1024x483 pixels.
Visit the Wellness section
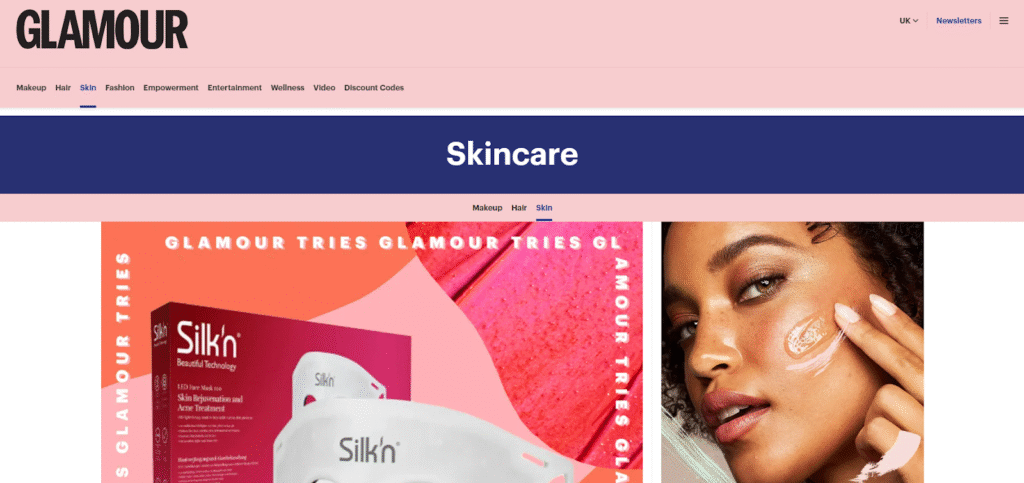click(x=287, y=87)
